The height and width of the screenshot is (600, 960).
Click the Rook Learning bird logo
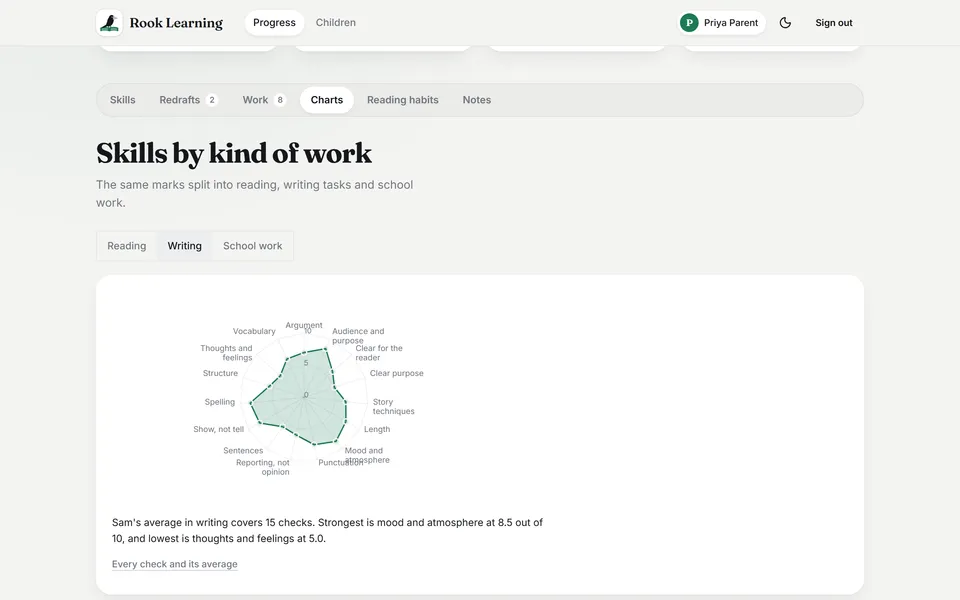(x=110, y=23)
